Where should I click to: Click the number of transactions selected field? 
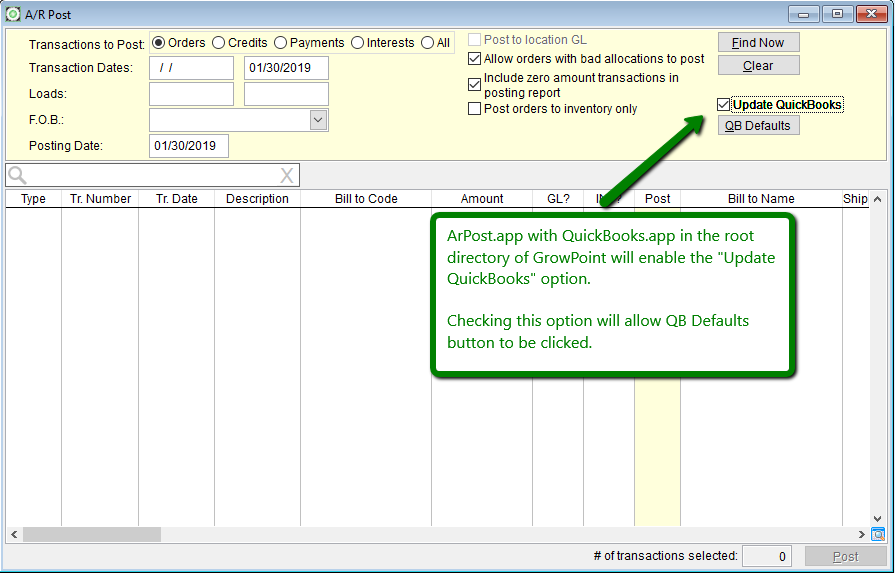(767, 556)
